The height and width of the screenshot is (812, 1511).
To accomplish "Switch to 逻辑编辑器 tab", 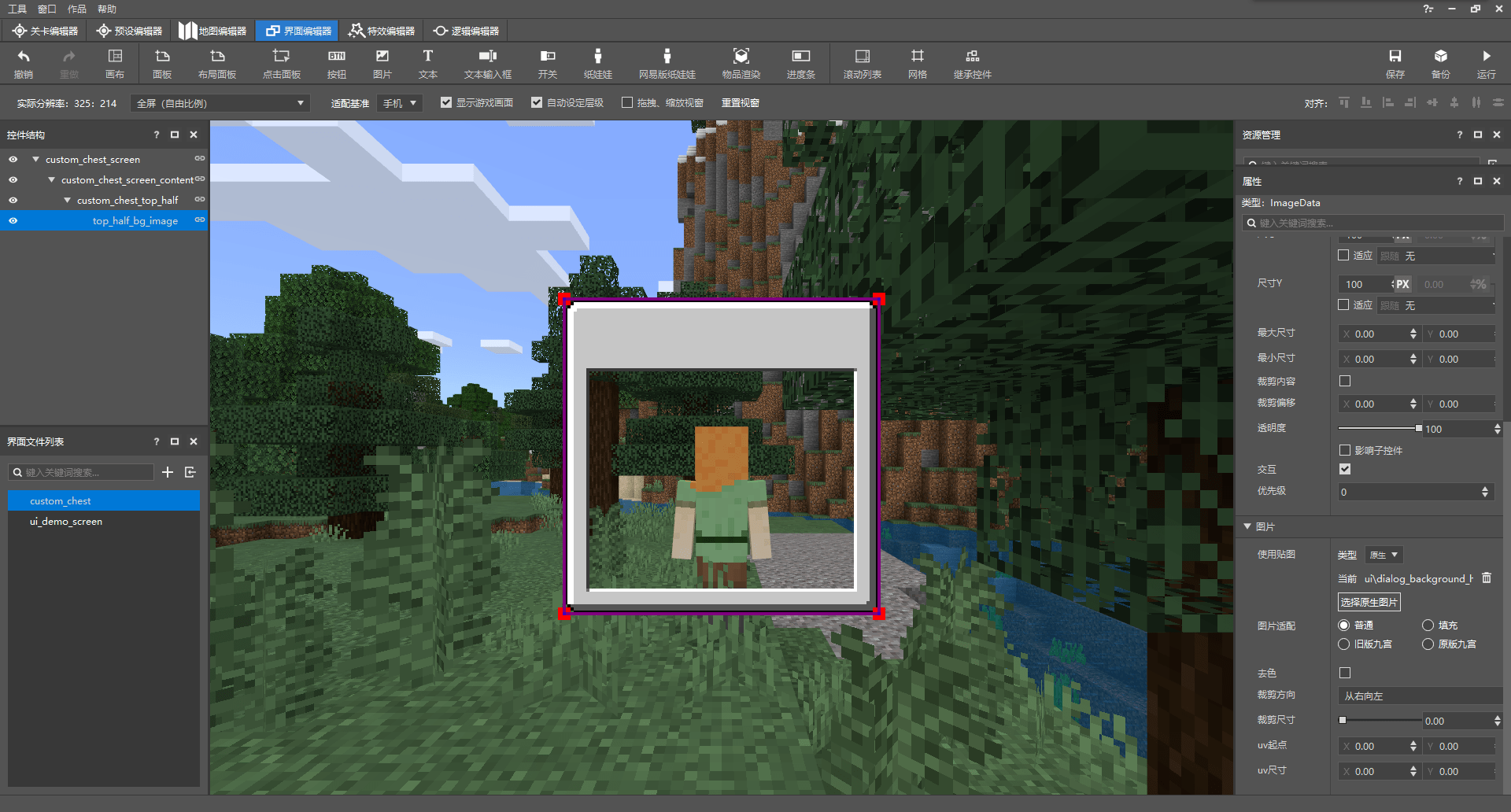I will coord(466,31).
